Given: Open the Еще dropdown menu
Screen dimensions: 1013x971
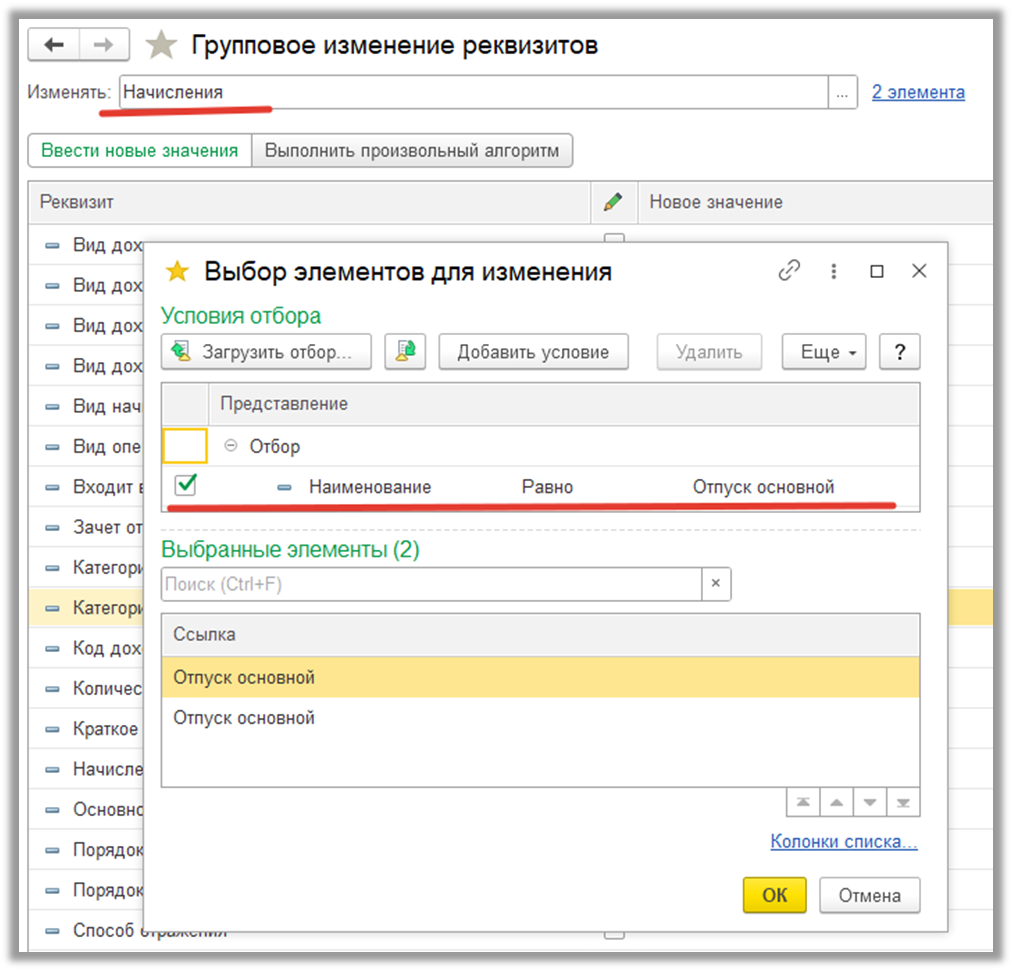Looking at the screenshot, I should [824, 351].
